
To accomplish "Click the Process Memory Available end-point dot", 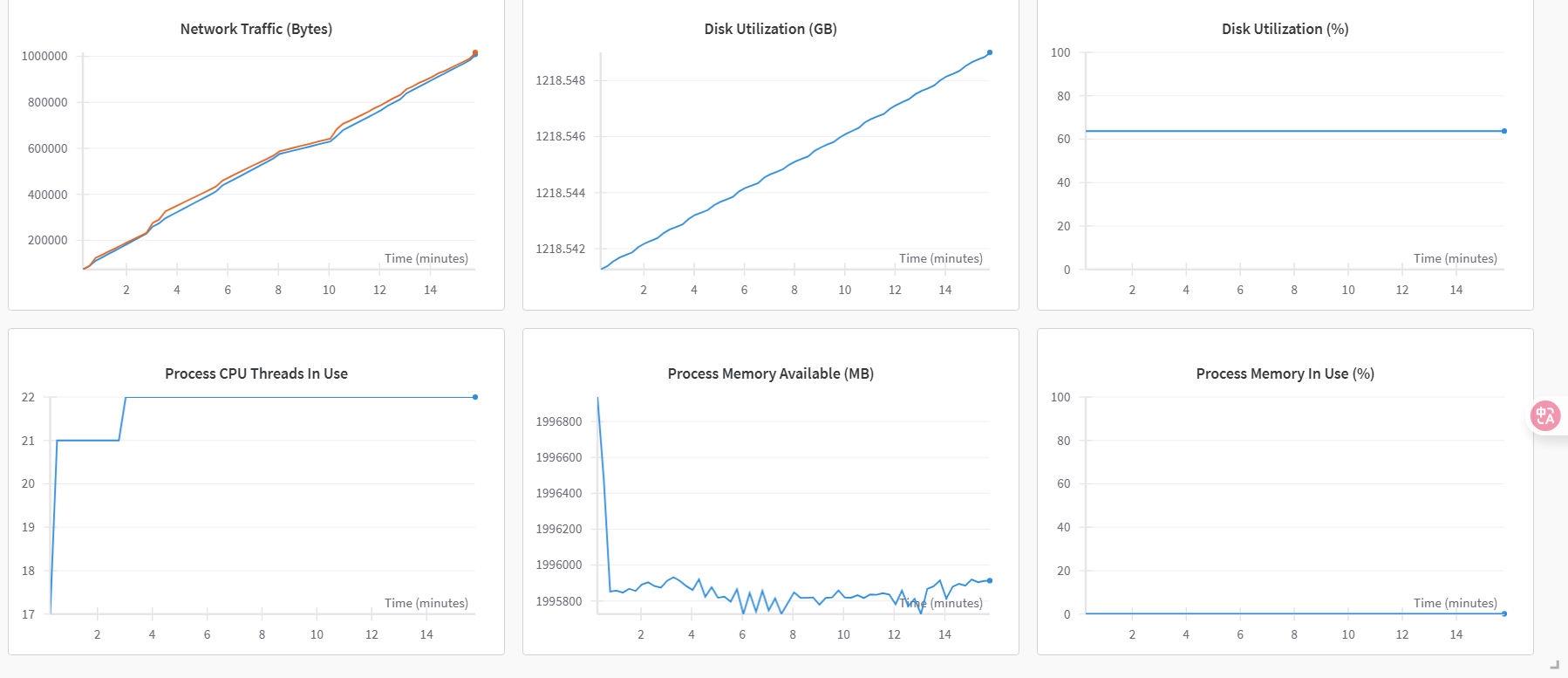I will click(x=990, y=580).
